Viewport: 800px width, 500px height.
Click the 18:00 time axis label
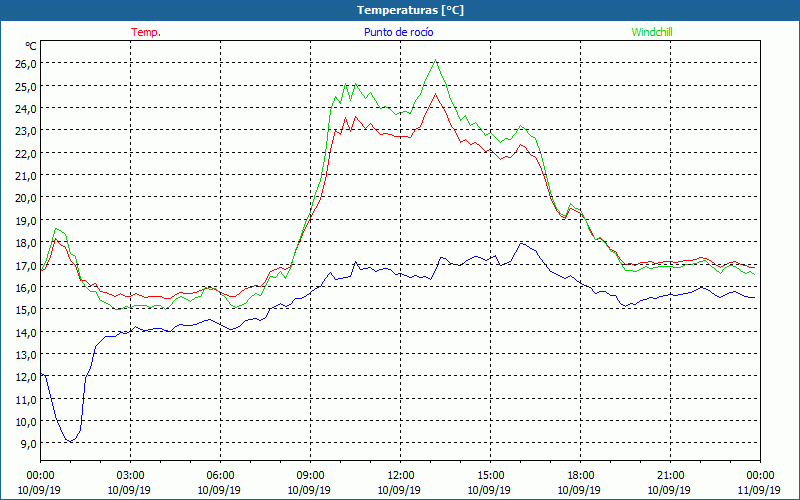pos(581,476)
